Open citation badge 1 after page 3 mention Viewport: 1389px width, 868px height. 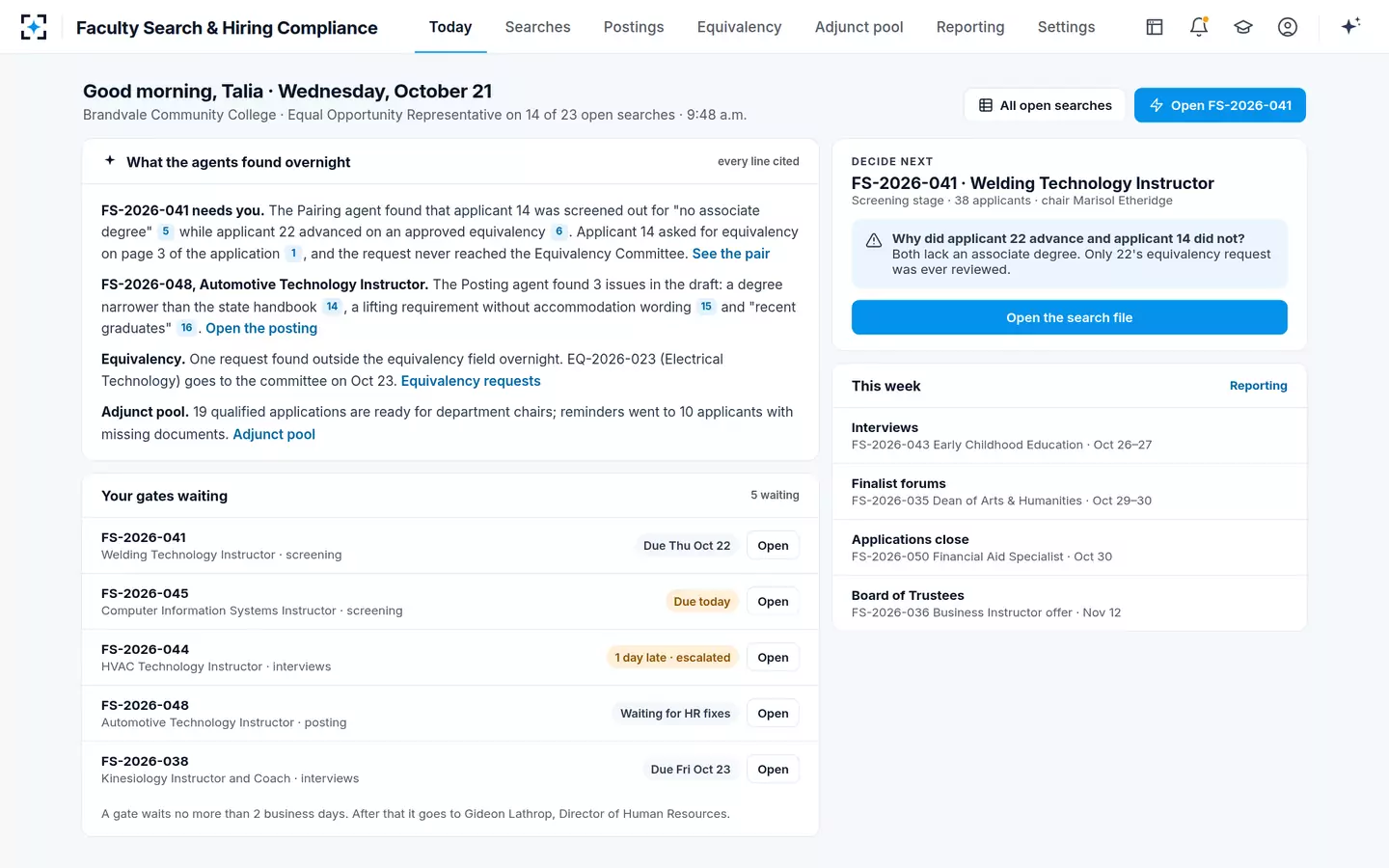click(293, 254)
